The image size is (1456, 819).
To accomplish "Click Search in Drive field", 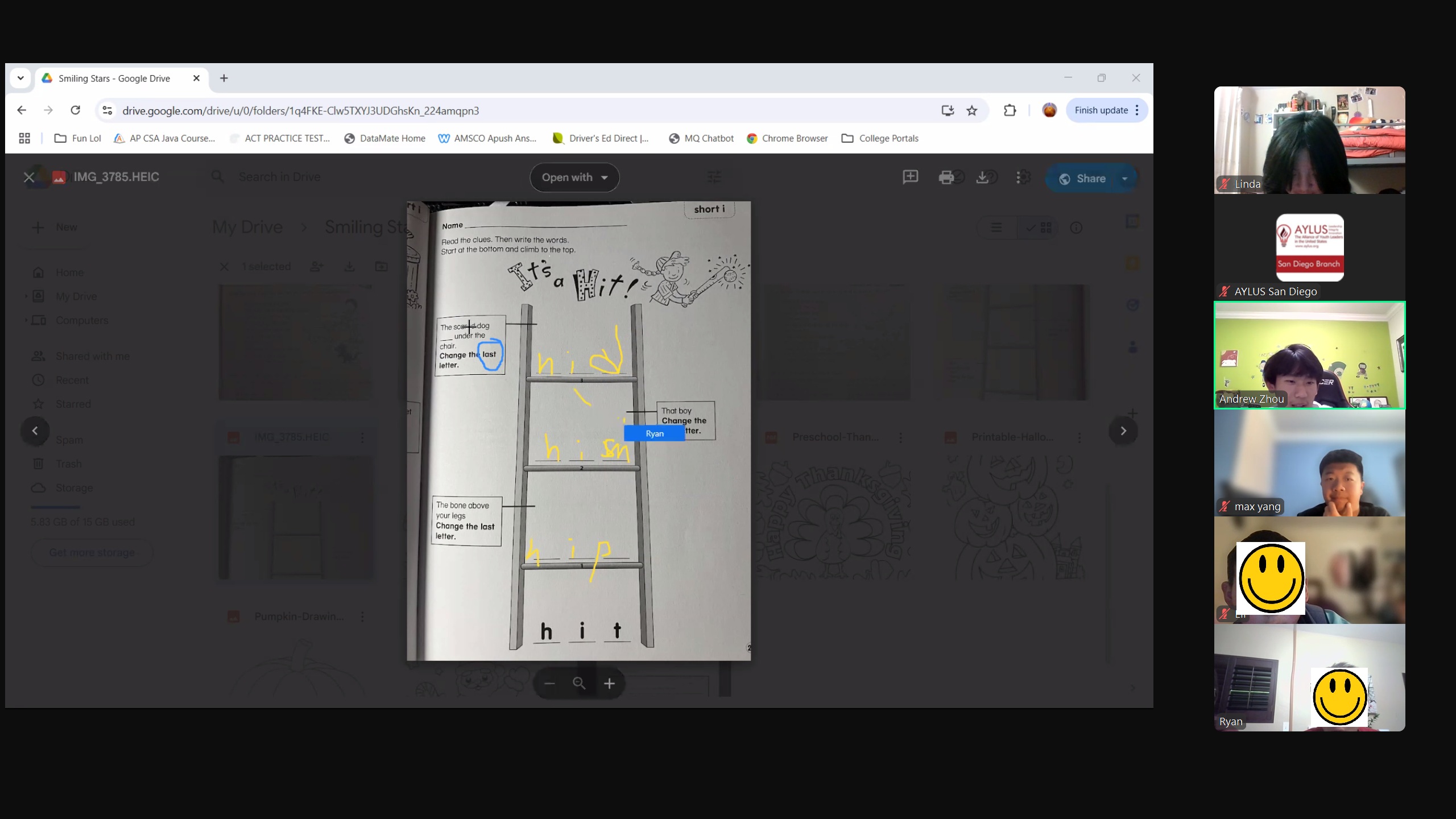I will coord(279,177).
